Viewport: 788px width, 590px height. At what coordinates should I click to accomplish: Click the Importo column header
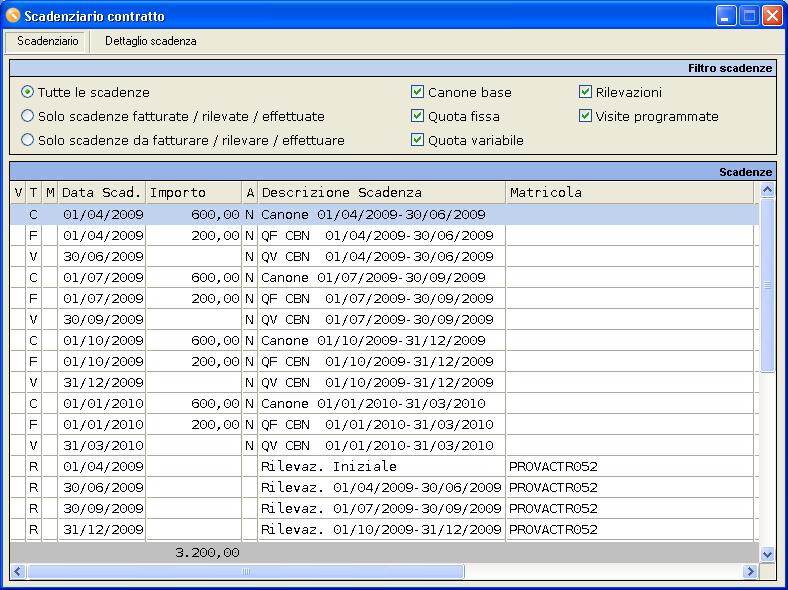pyautogui.click(x=194, y=192)
